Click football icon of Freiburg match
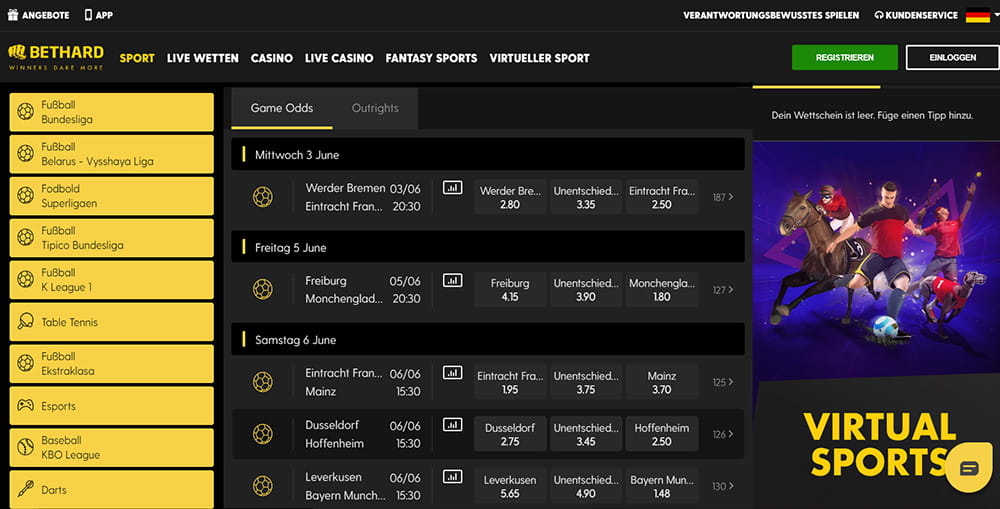Viewport: 1000px width, 509px height. (262, 290)
